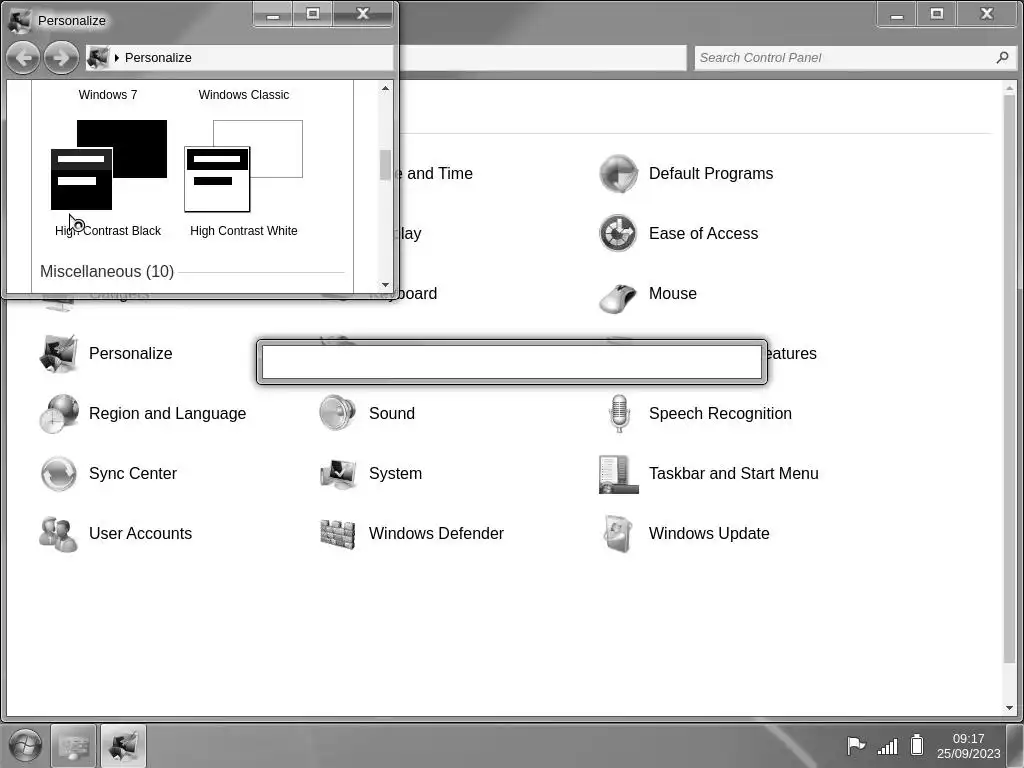Open the Default Programs icon
The image size is (1024, 768).
pos(618,173)
